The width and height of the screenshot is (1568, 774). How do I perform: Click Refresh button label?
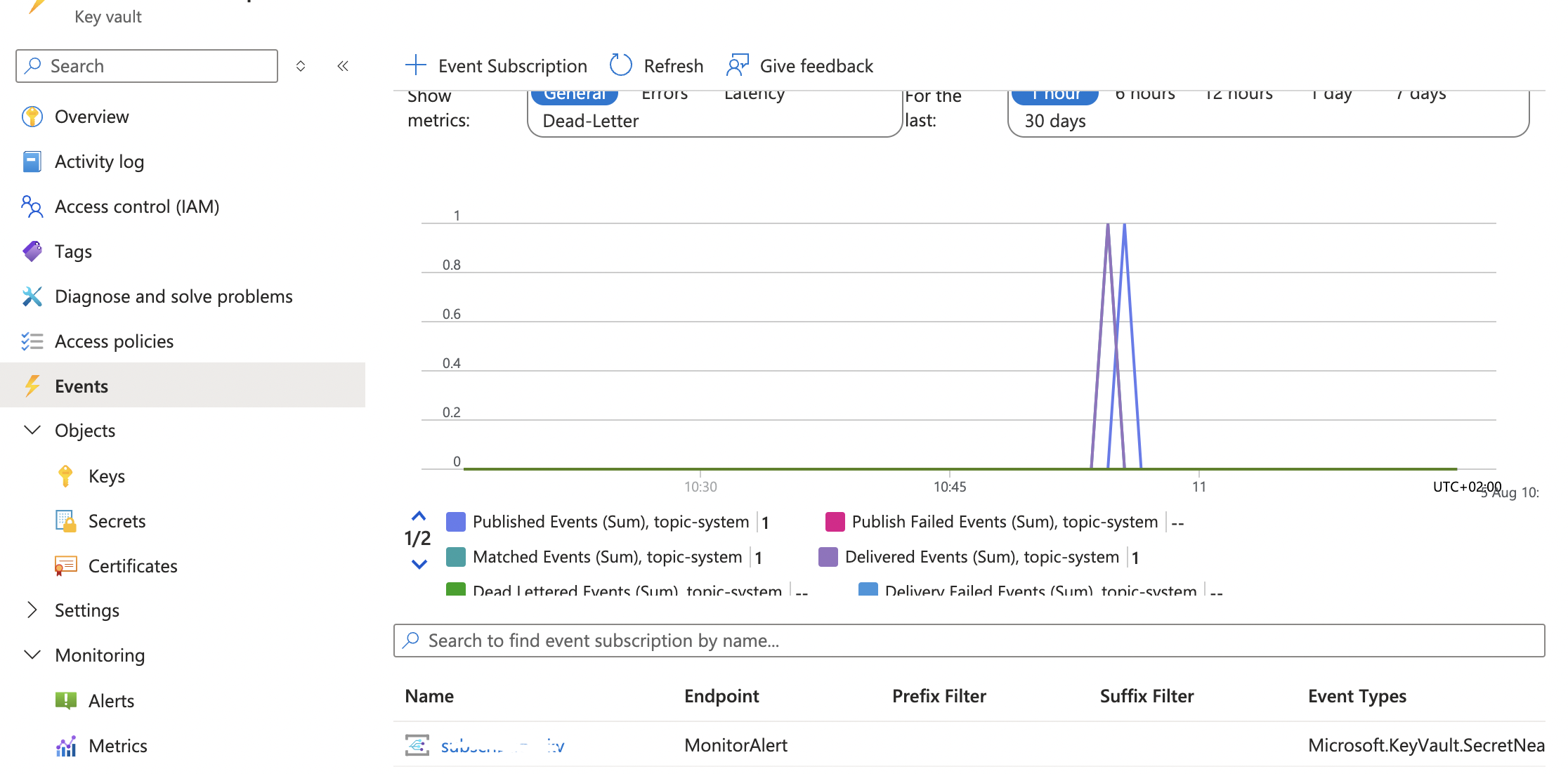pos(673,65)
